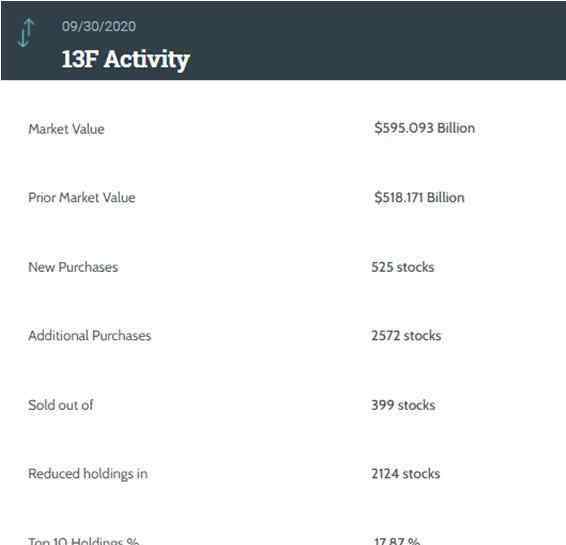This screenshot has height=545, width=566.
Task: Select the Sold out of label
Action: click(61, 405)
